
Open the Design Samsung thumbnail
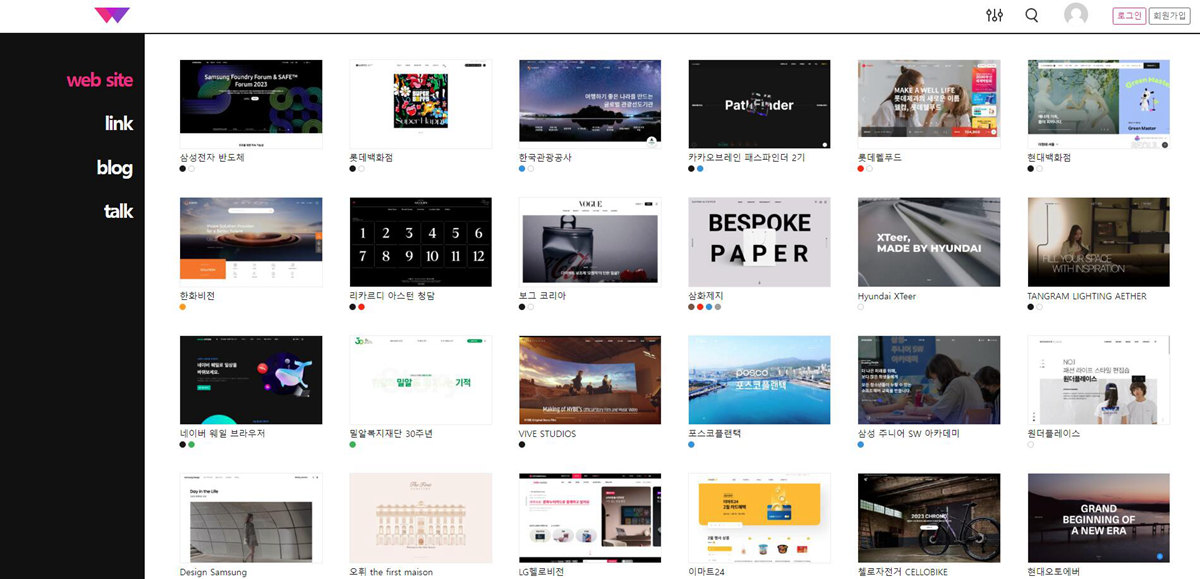[x=251, y=518]
